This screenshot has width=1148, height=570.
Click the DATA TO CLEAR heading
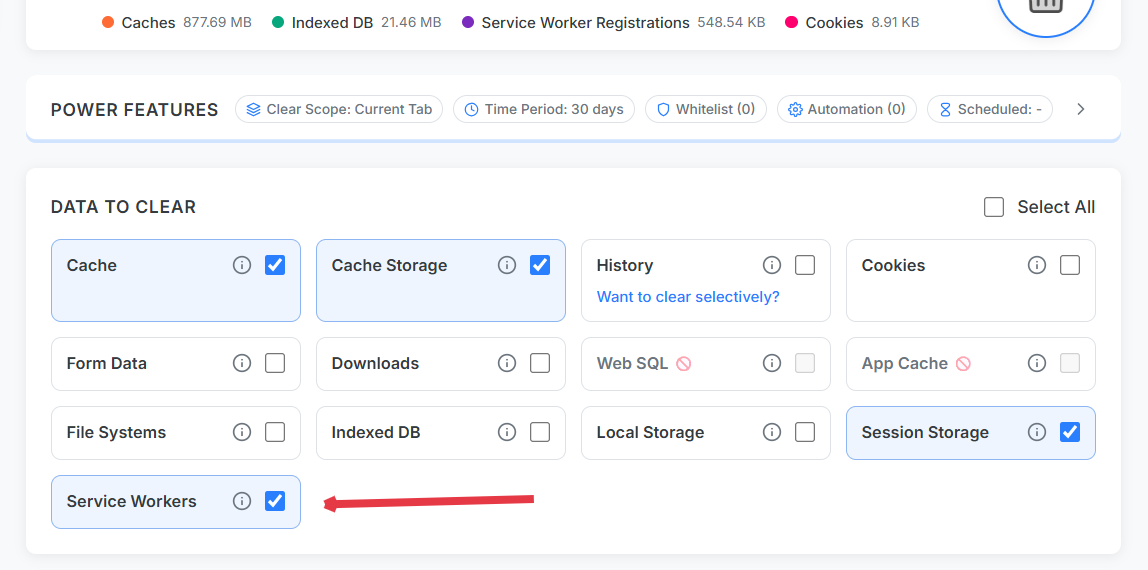(x=123, y=207)
